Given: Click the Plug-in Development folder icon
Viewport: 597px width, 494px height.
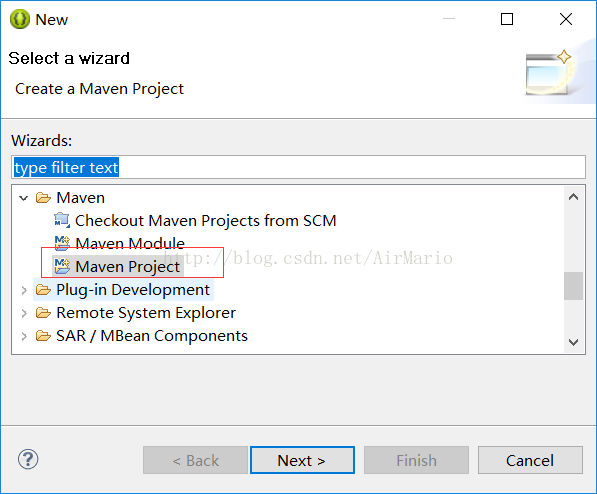Looking at the screenshot, I should coord(43,290).
